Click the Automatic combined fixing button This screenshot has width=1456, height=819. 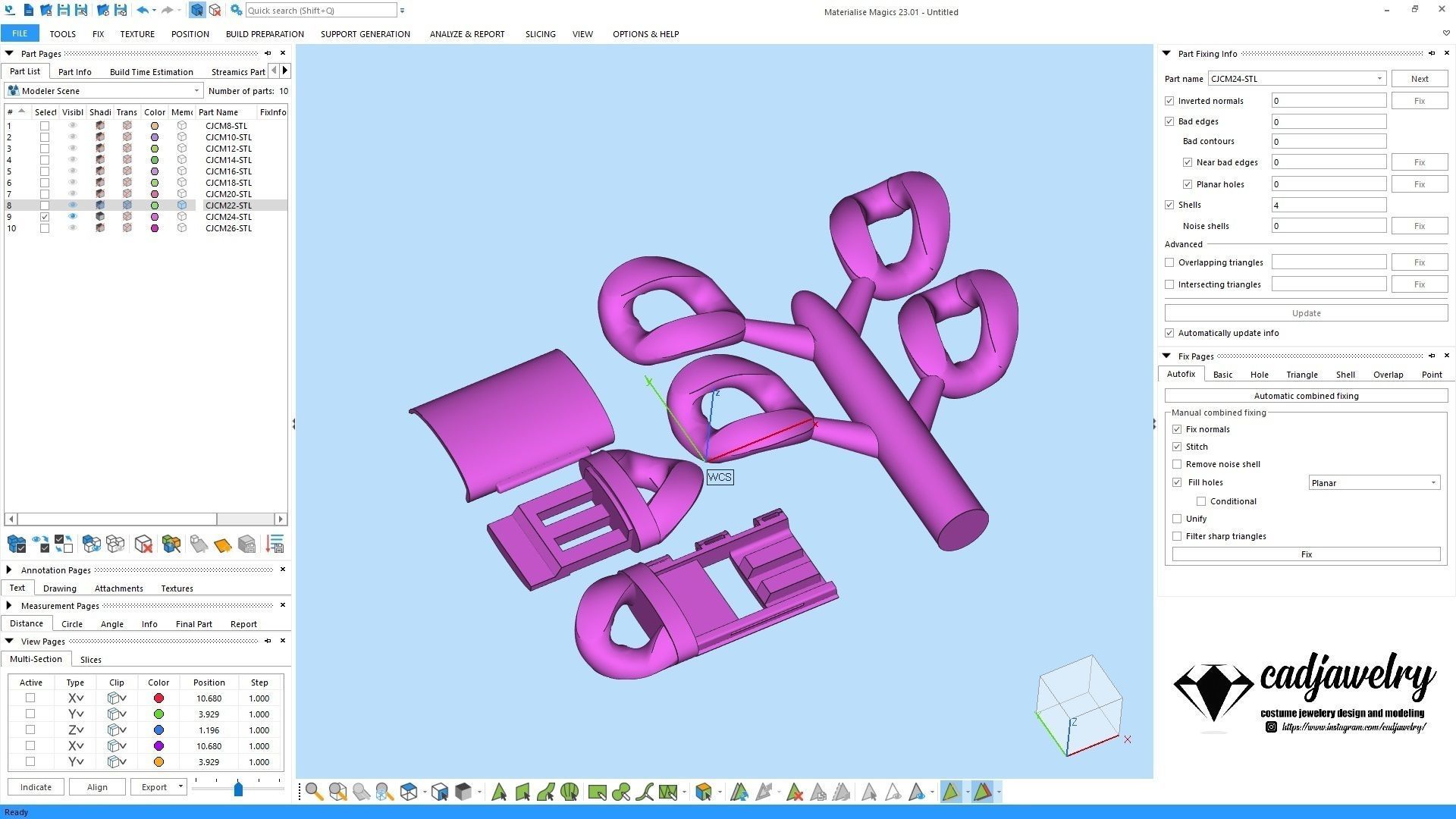1305,396
